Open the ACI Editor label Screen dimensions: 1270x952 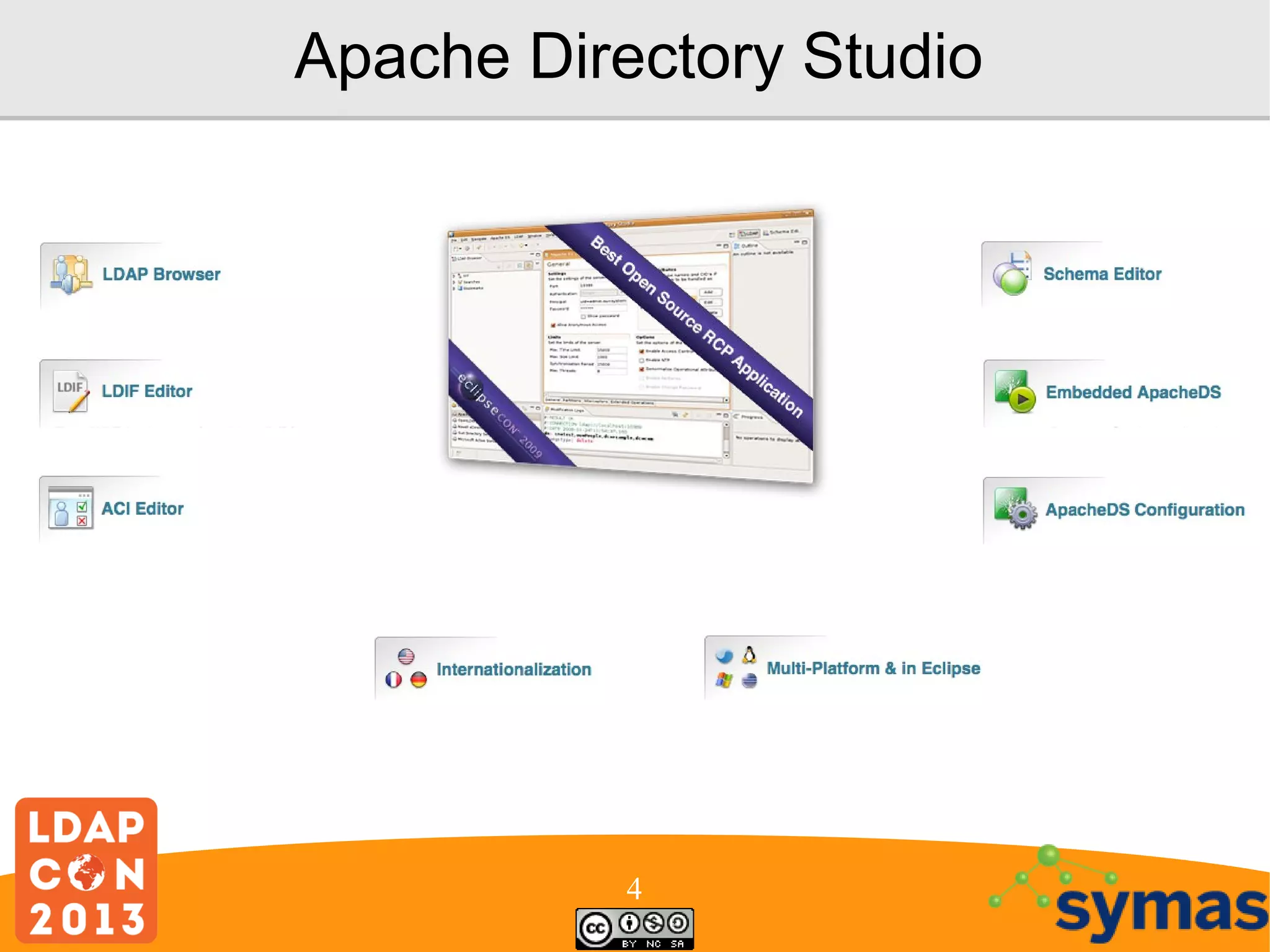pos(143,509)
